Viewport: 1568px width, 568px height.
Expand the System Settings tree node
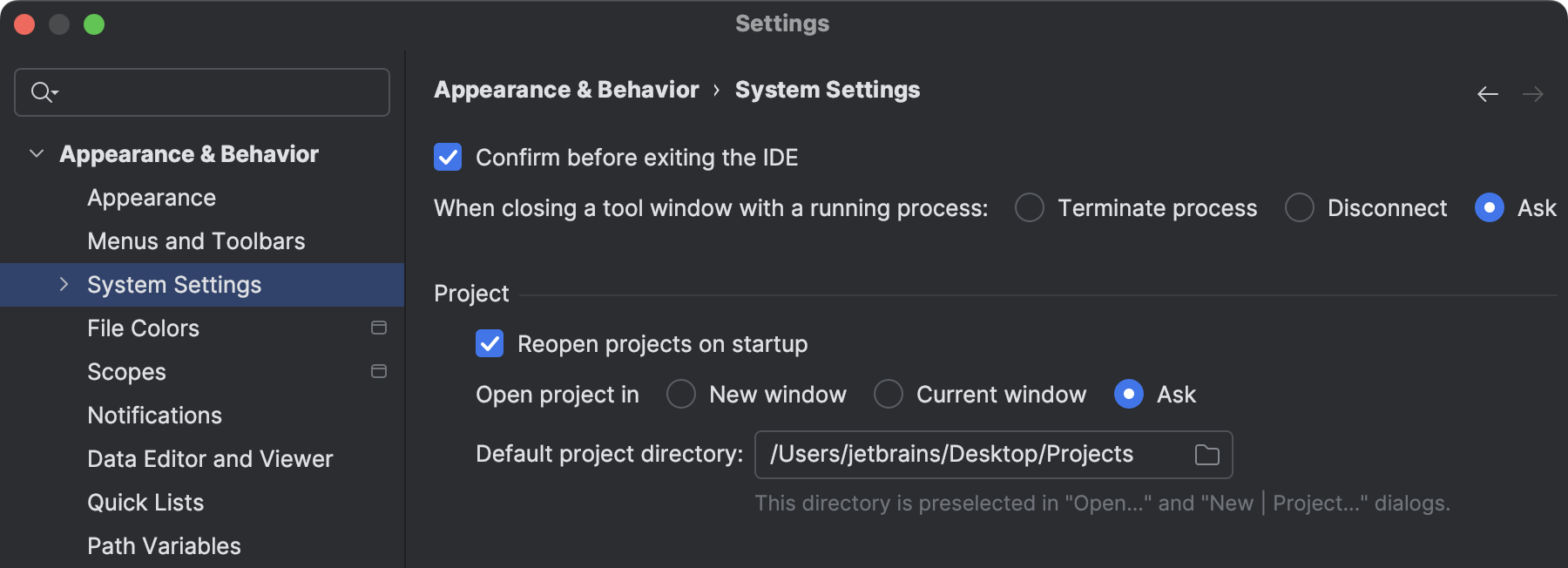click(x=64, y=285)
